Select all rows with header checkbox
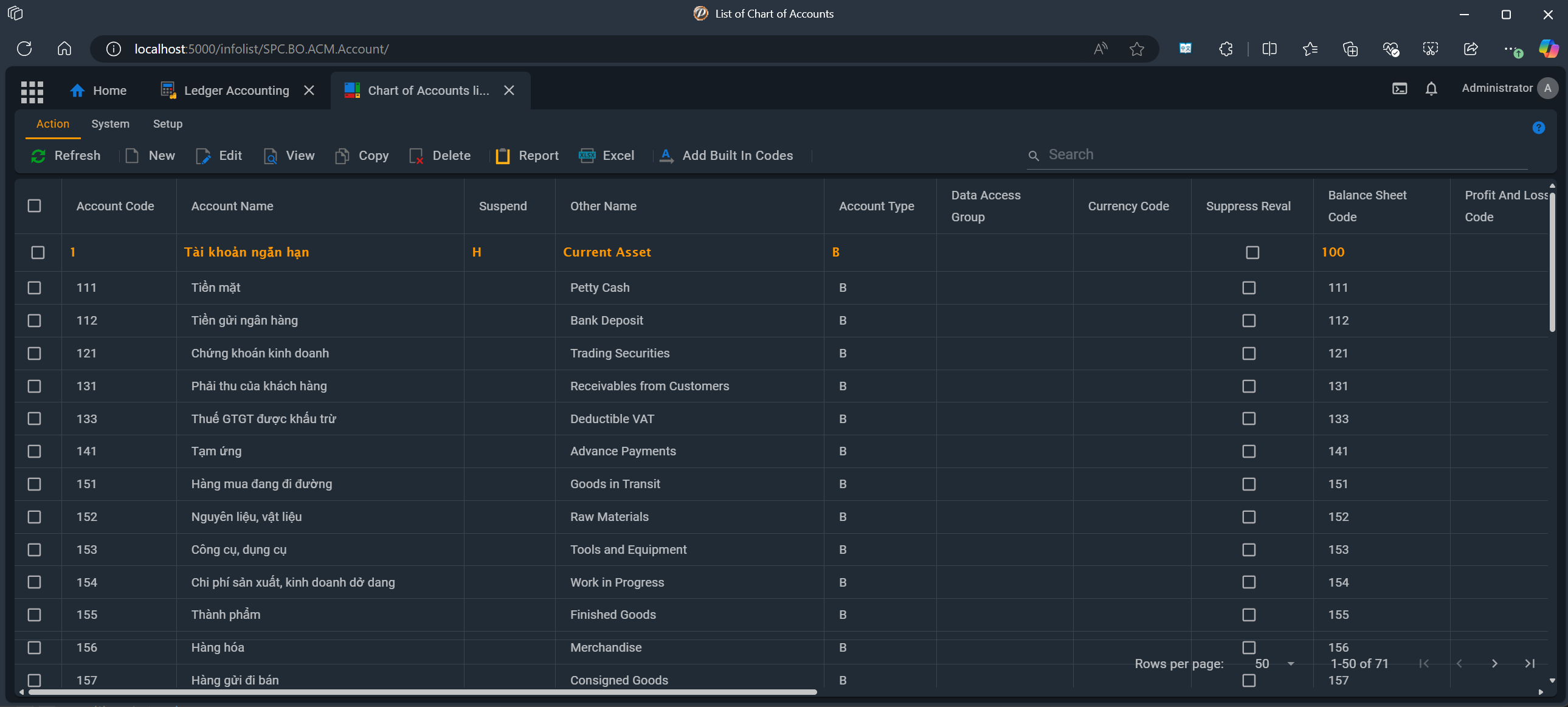This screenshot has width=1568, height=707. (35, 205)
